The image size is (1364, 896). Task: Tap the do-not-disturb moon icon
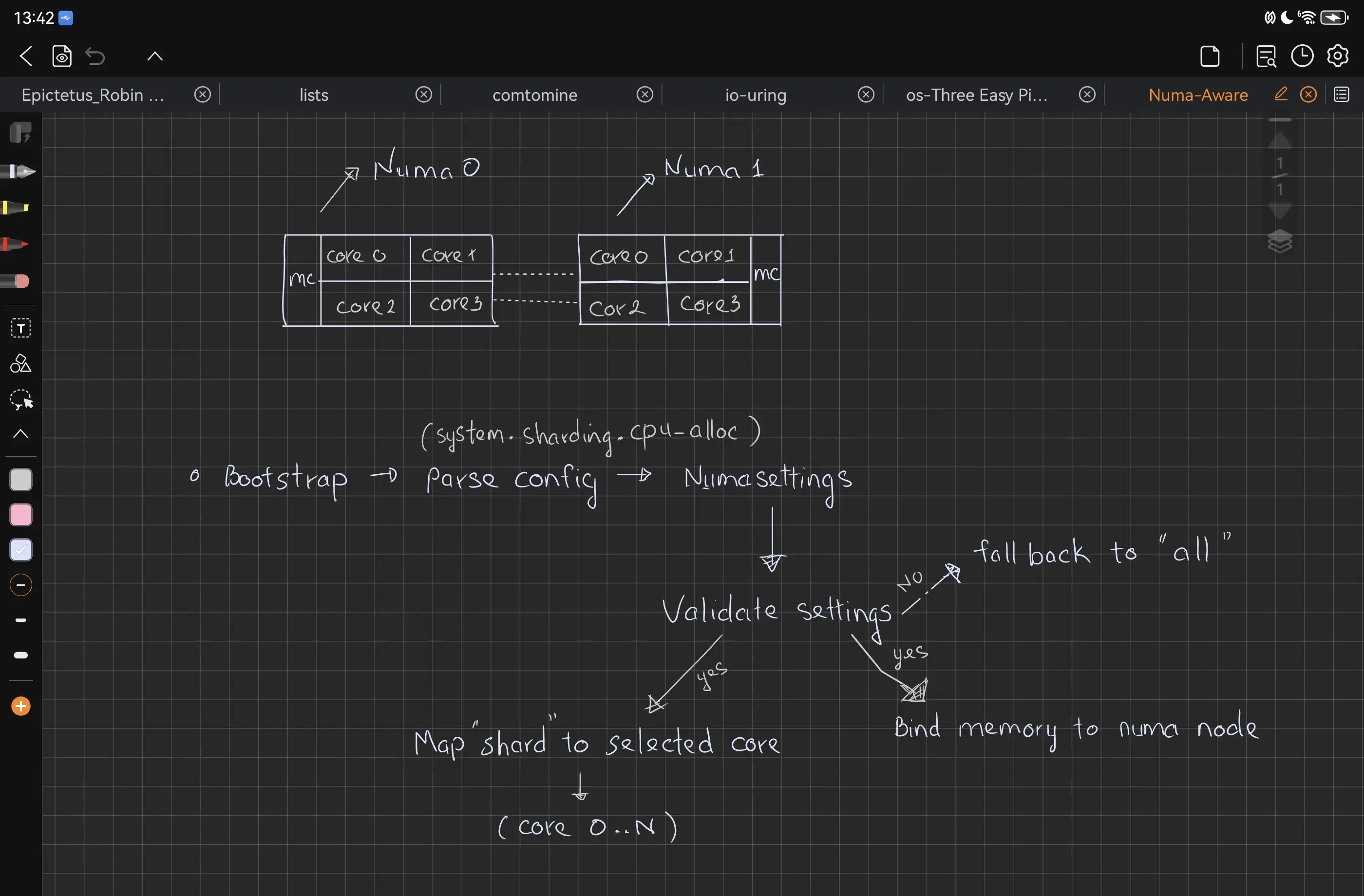click(x=1287, y=19)
